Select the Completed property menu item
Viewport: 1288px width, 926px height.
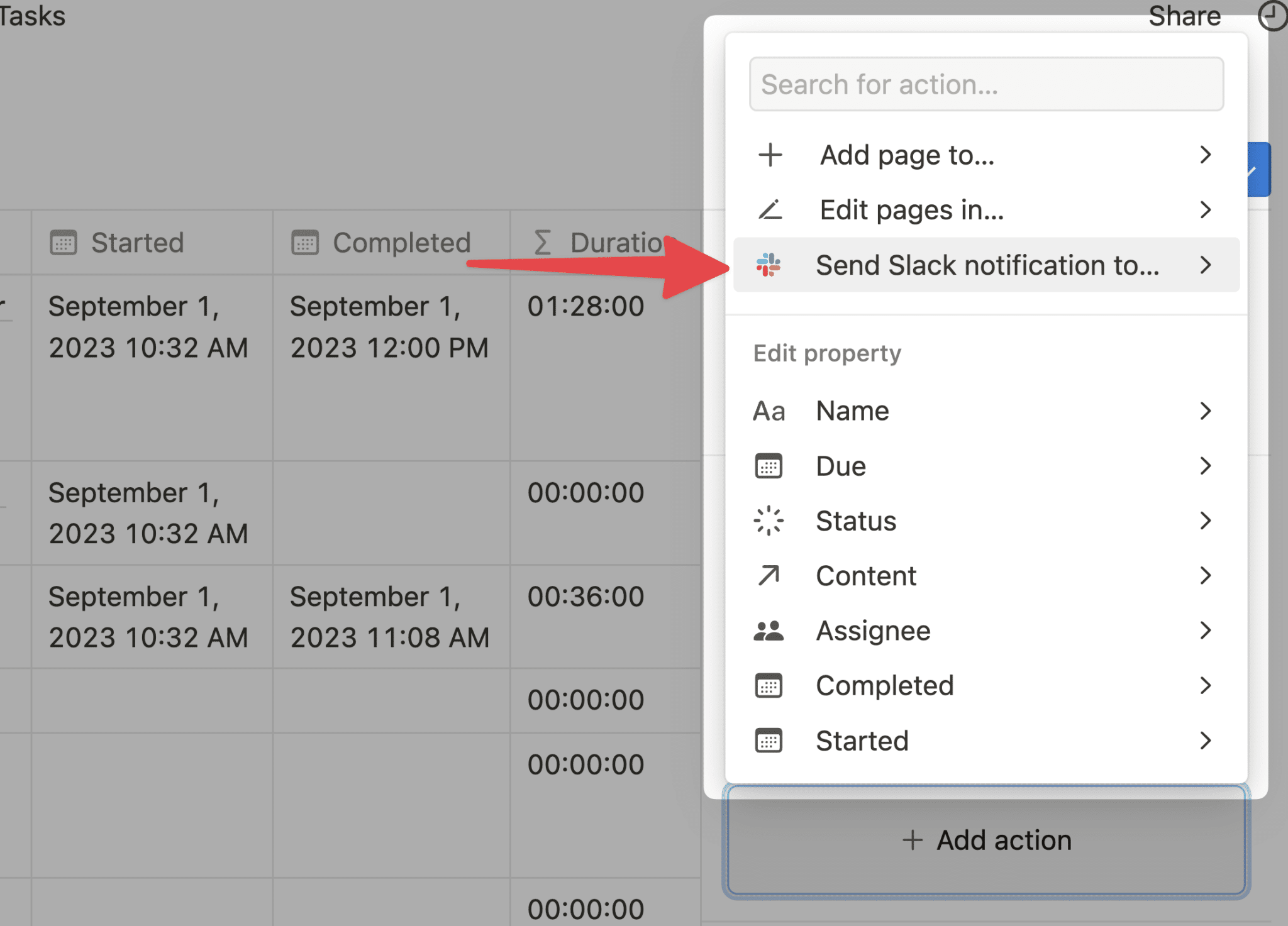pyautogui.click(x=884, y=685)
